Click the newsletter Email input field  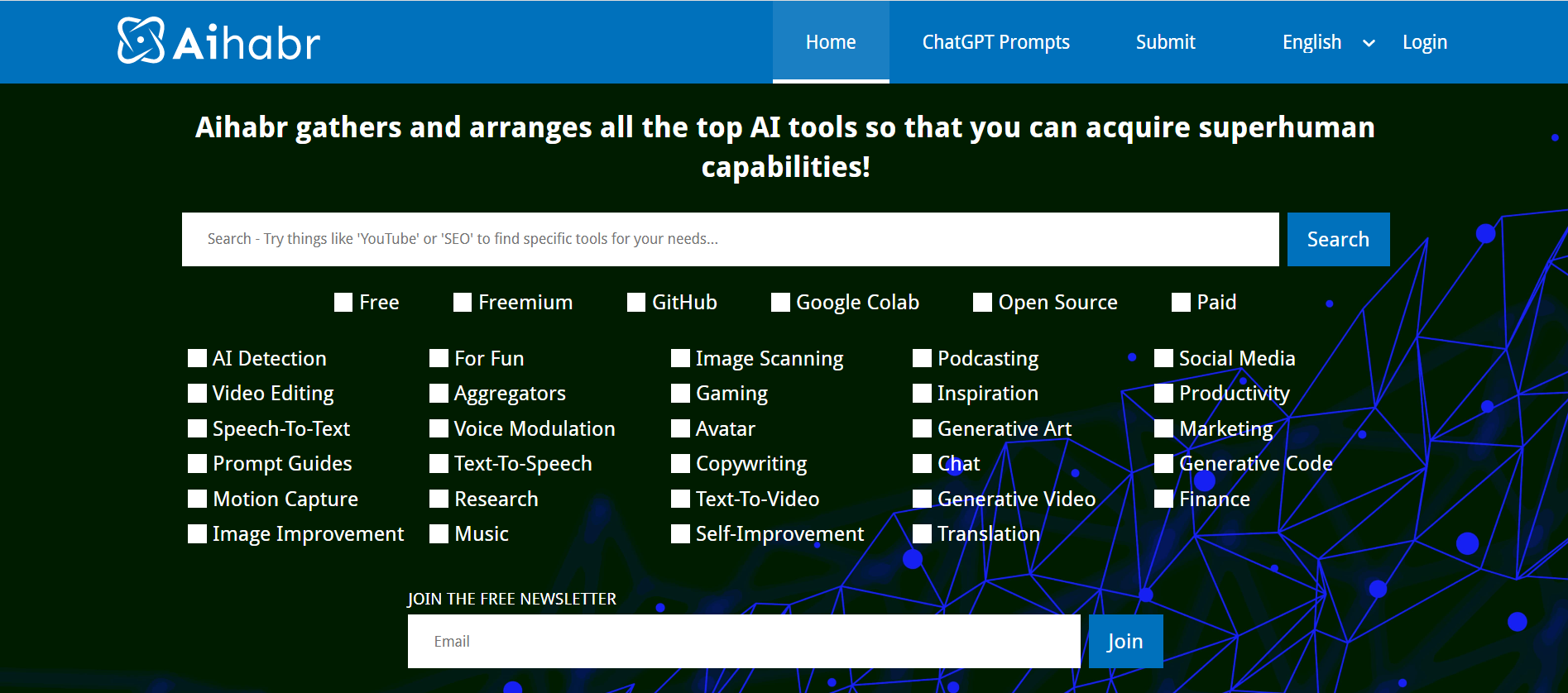tap(743, 641)
